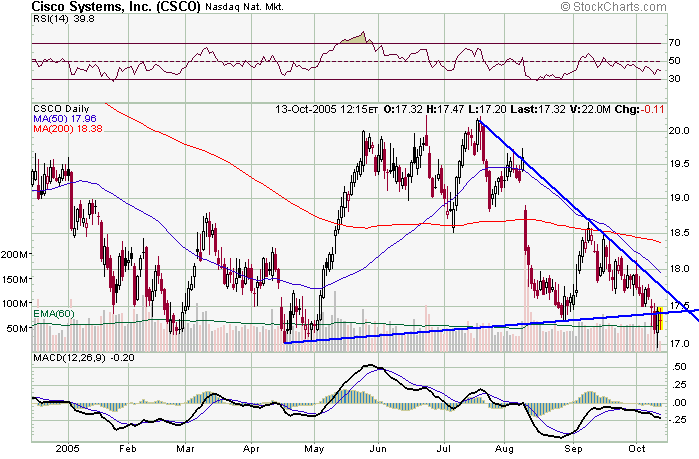Screen dimensions: 699x459
Task: Click the MACD .00 axis label
Action: [678, 403]
